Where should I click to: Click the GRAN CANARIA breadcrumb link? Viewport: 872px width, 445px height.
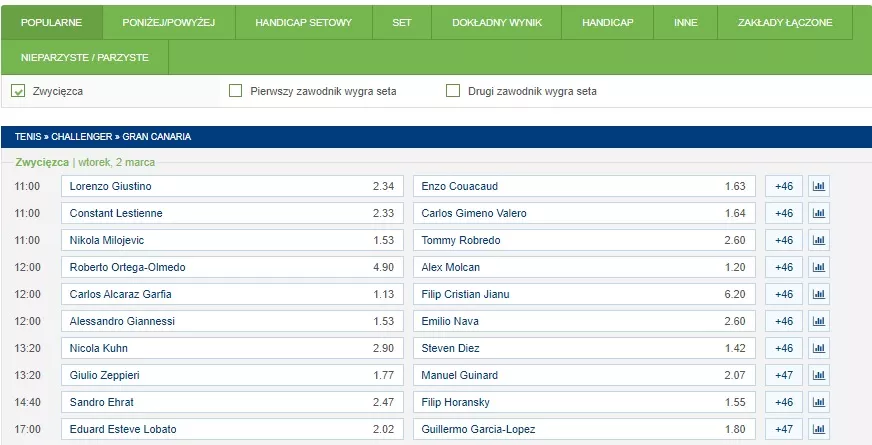[157, 137]
